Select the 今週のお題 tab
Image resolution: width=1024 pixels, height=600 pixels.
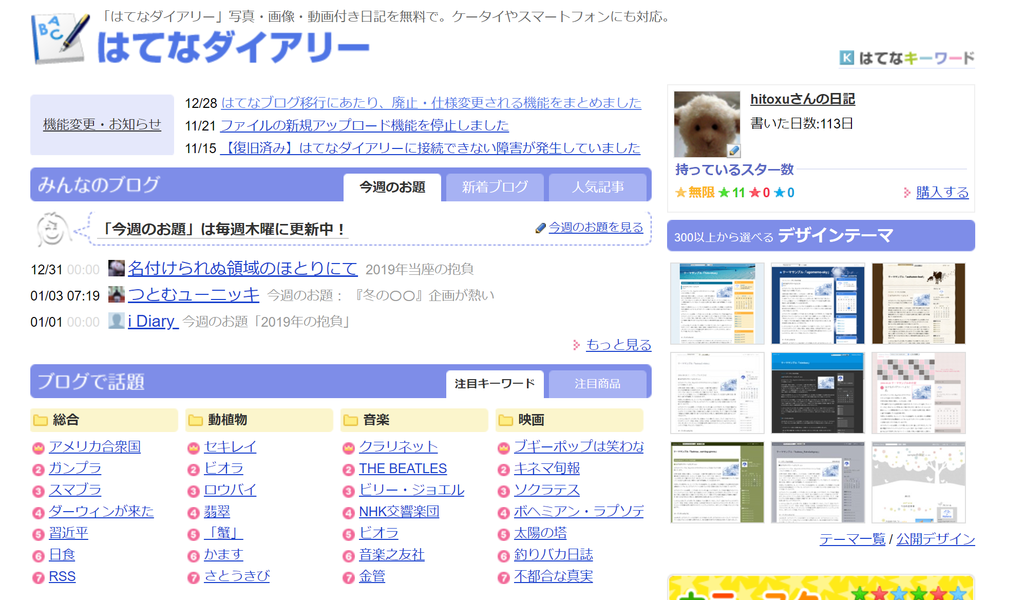tap(392, 187)
